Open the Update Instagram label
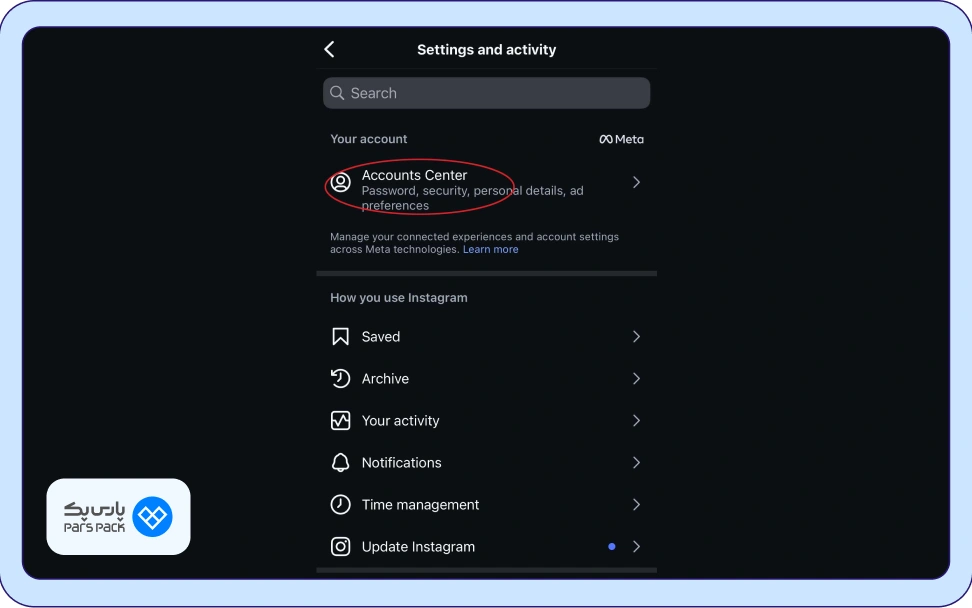 tap(418, 547)
